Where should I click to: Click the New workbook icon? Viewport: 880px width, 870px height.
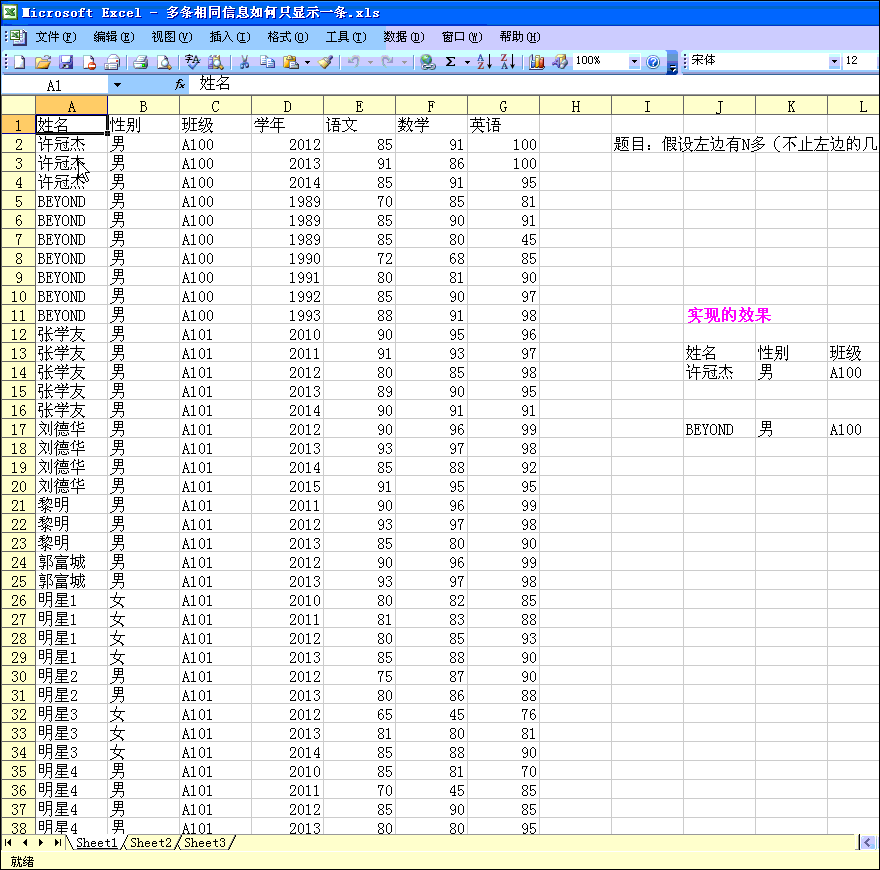19,62
